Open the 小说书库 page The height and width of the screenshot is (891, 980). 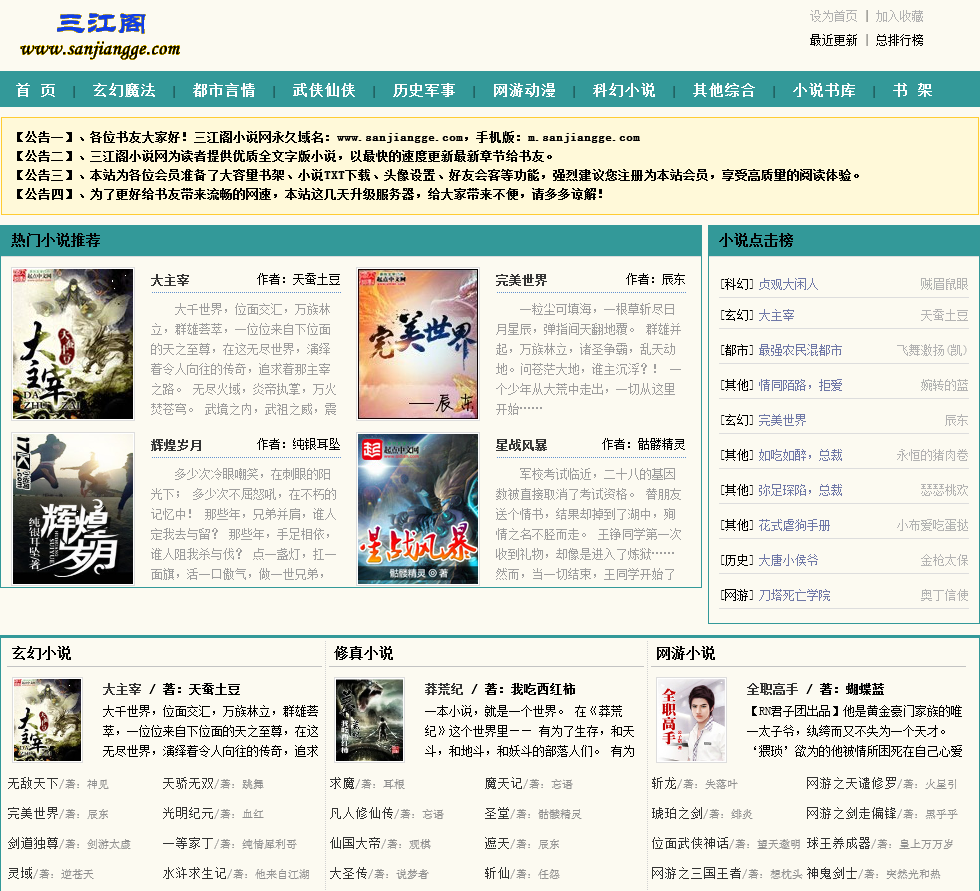pyautogui.click(x=824, y=90)
